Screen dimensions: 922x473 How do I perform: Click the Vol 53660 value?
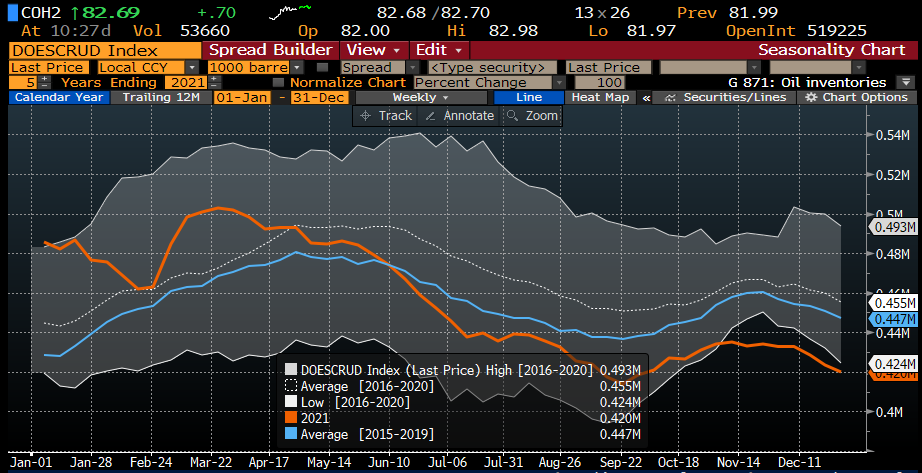(205, 31)
